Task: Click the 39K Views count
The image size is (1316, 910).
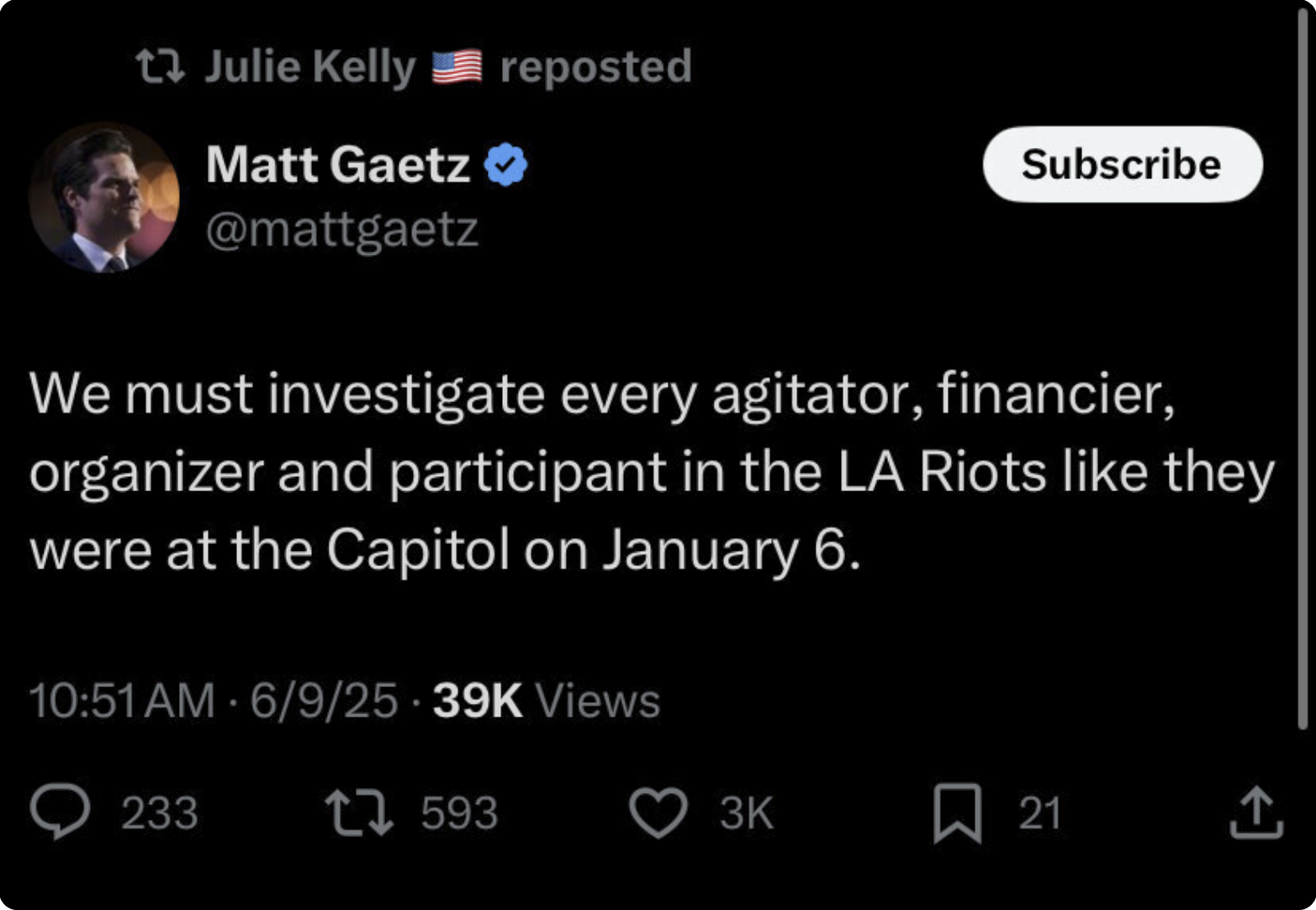Action: point(546,701)
